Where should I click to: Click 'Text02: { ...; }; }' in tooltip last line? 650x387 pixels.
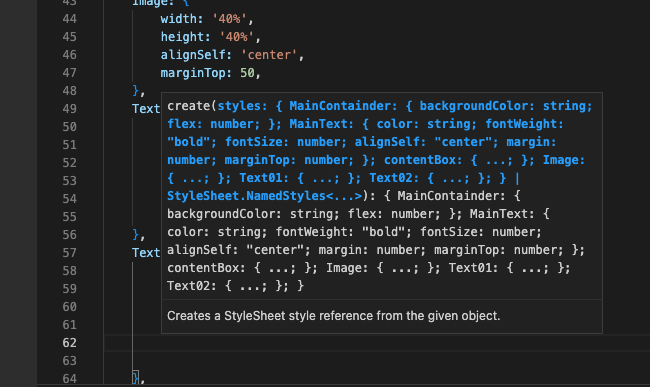(235, 285)
